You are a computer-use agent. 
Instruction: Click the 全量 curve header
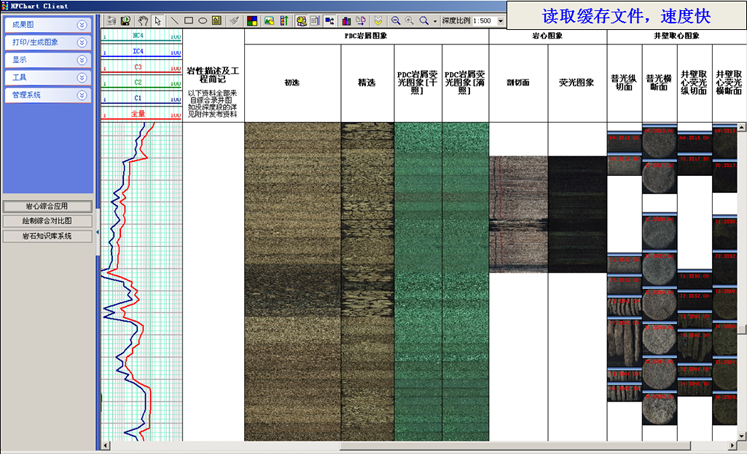pyautogui.click(x=139, y=114)
